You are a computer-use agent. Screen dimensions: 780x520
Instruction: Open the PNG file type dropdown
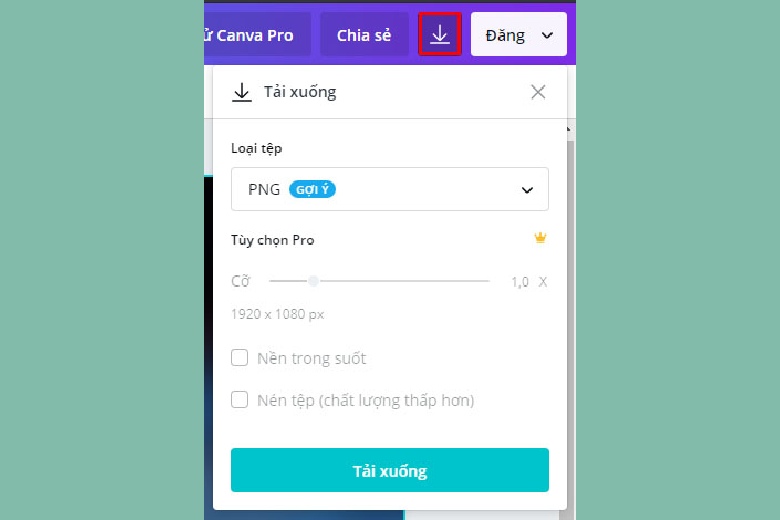tap(390, 189)
